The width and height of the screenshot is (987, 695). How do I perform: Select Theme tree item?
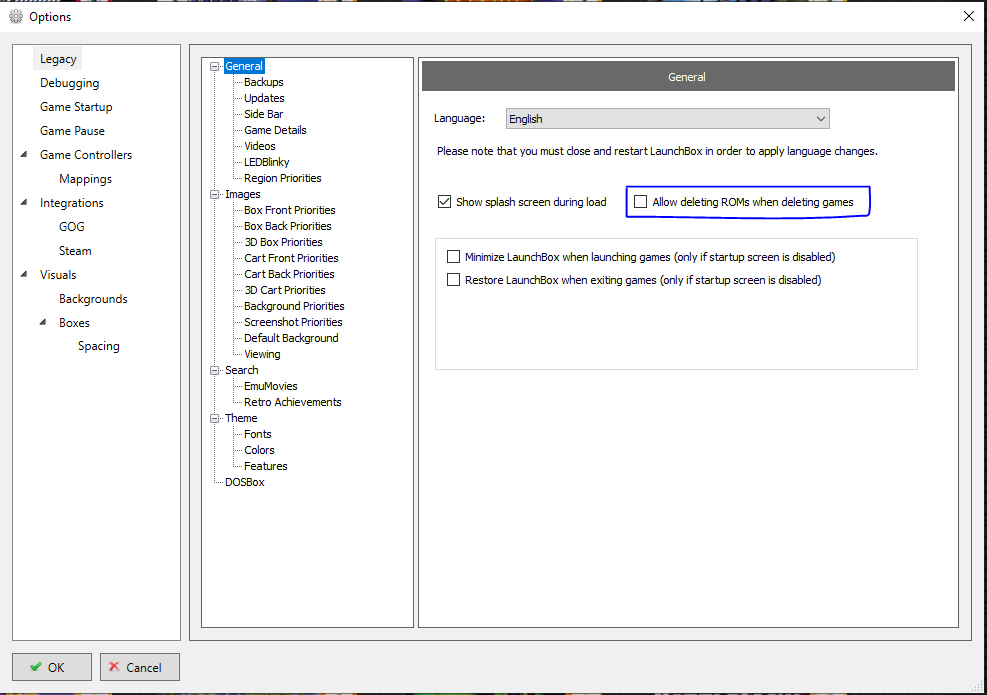pos(241,418)
